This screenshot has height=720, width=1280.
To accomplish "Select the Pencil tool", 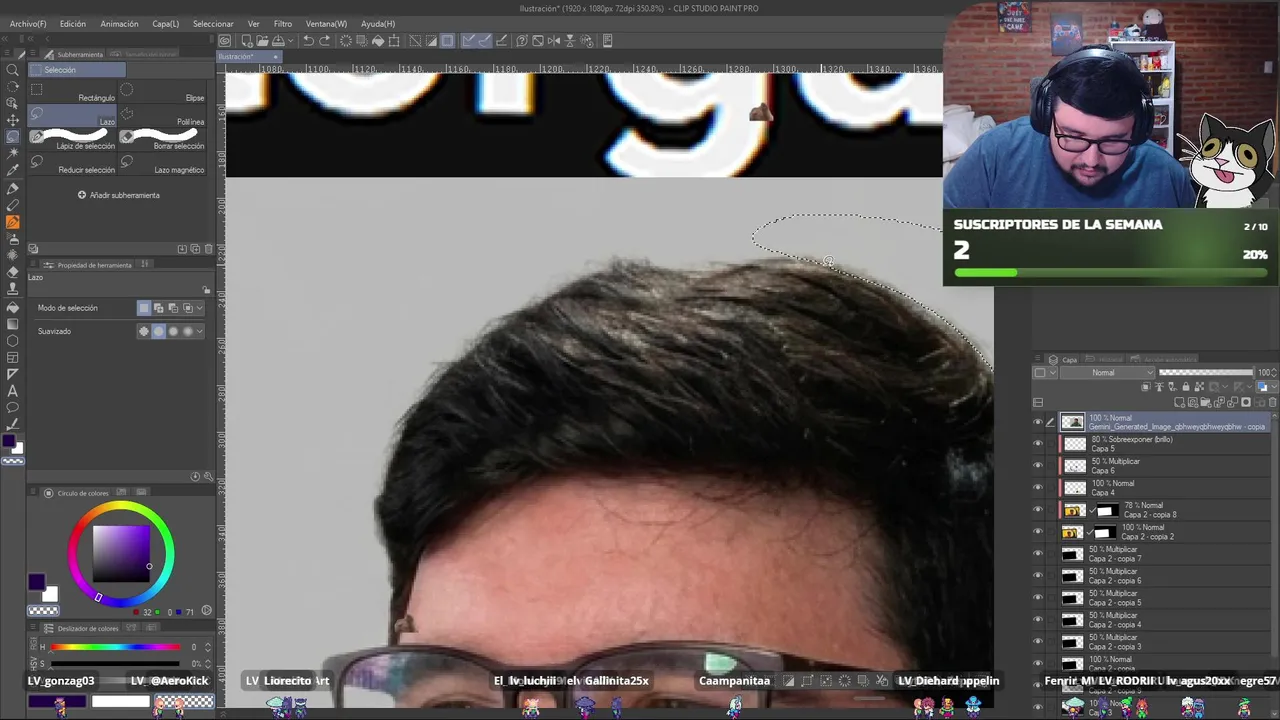I will [x=12, y=205].
